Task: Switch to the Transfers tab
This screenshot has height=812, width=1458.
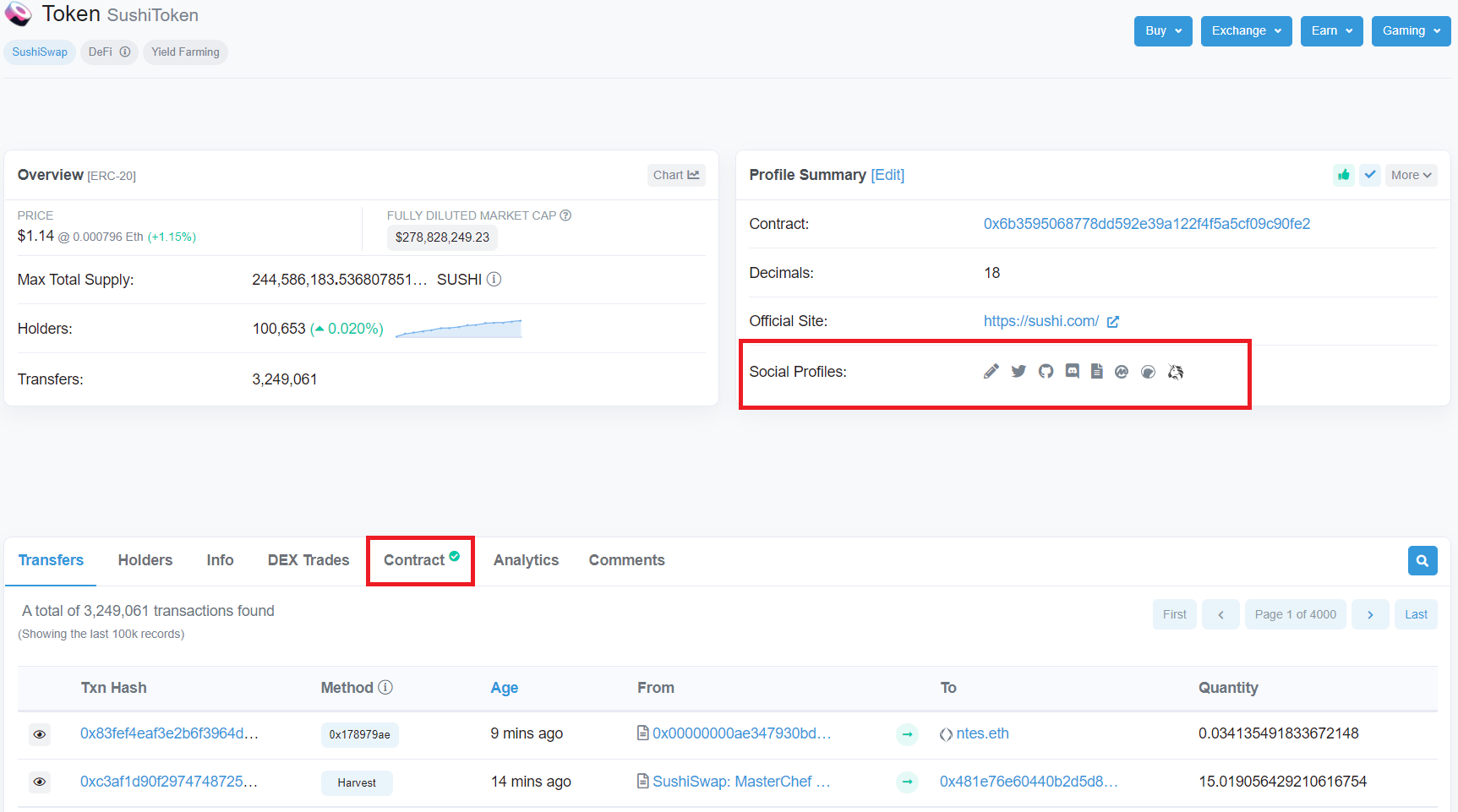Action: pos(51,560)
